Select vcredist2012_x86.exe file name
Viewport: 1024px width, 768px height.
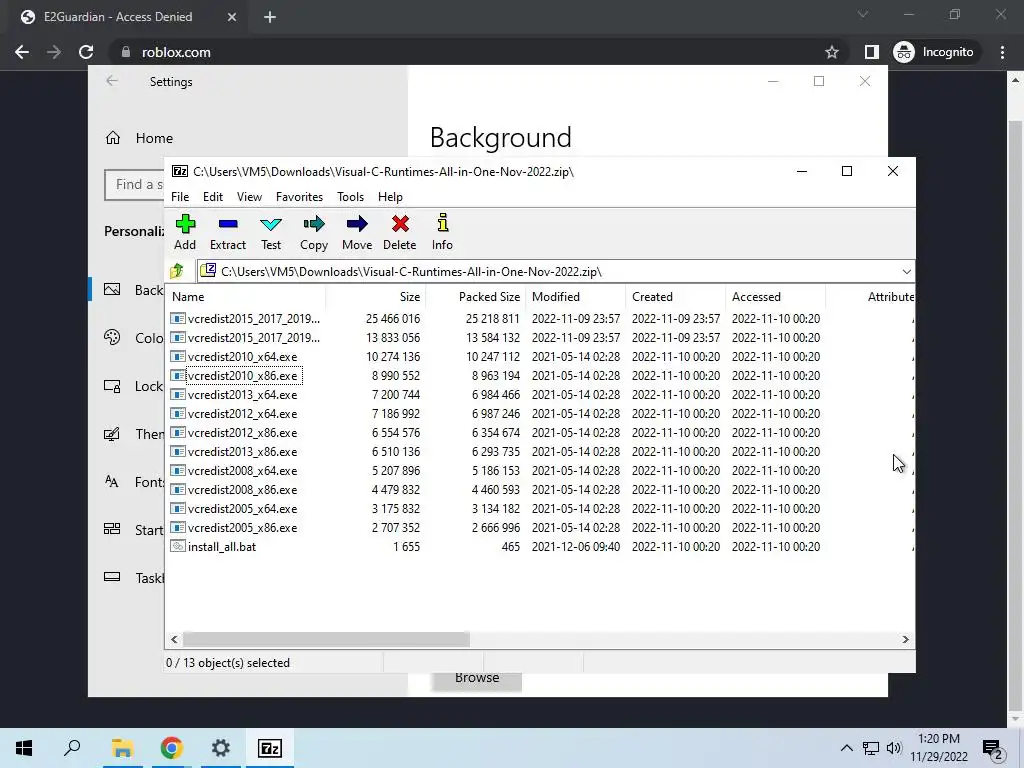pyautogui.click(x=242, y=432)
